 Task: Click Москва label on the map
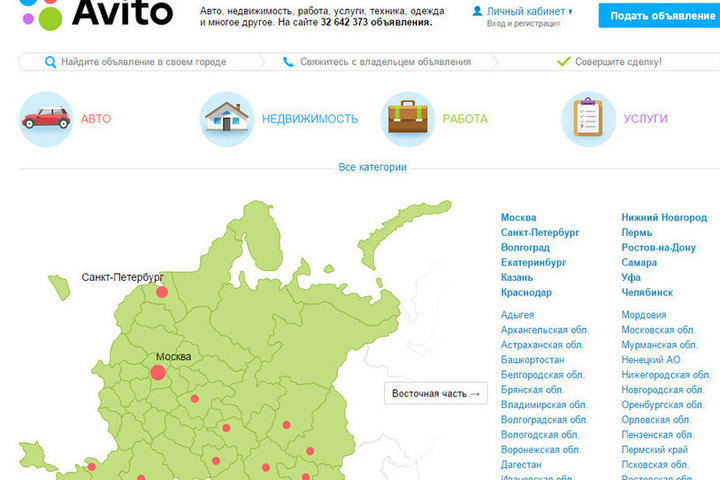tap(174, 357)
